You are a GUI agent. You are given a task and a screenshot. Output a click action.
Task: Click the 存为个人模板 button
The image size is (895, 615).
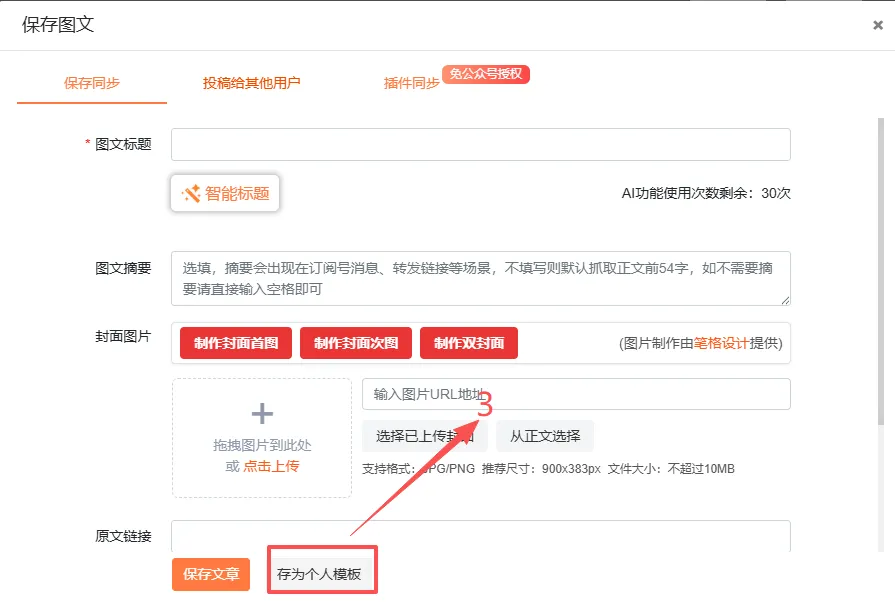click(x=319, y=574)
